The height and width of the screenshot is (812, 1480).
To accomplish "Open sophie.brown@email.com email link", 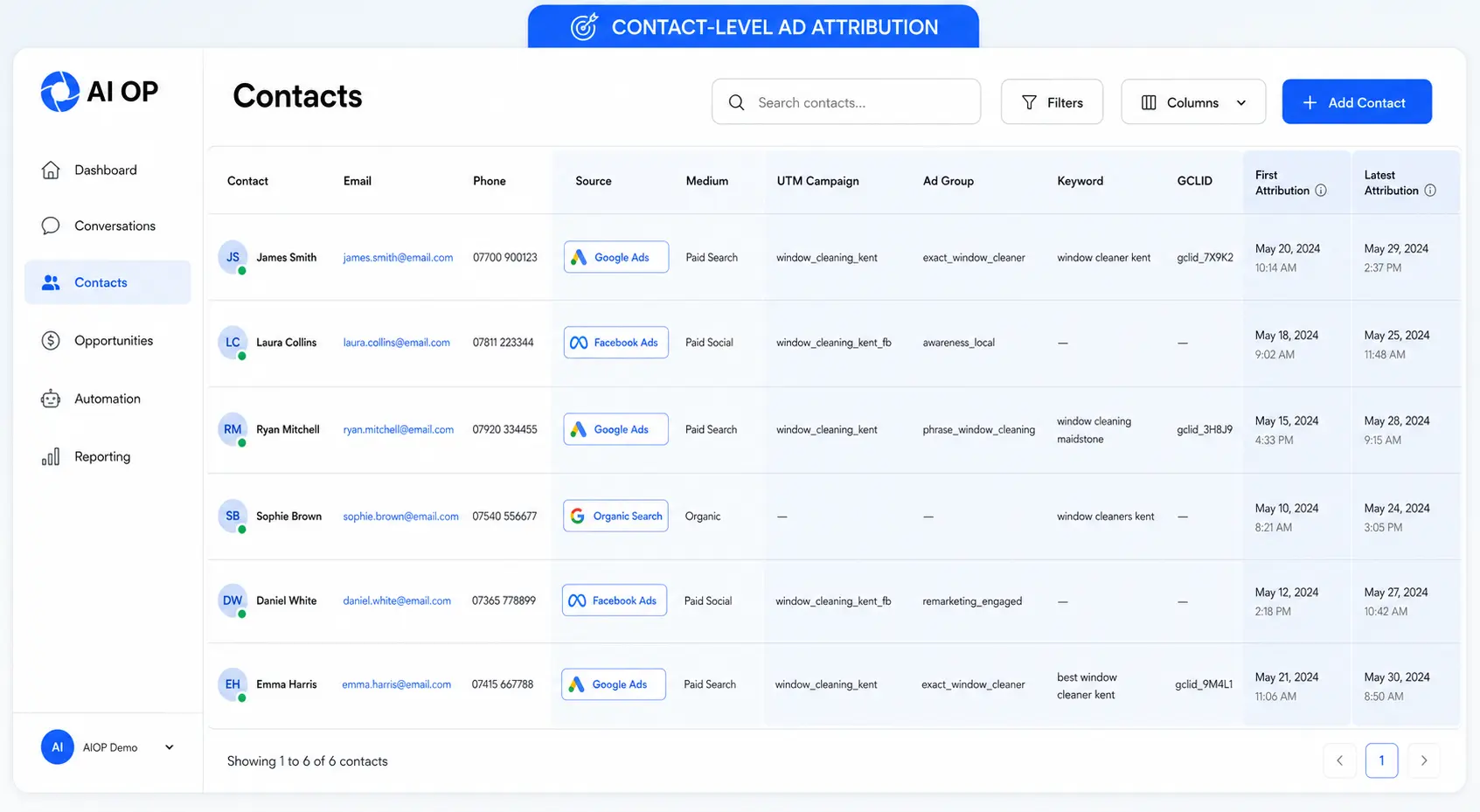I will 400,517.
